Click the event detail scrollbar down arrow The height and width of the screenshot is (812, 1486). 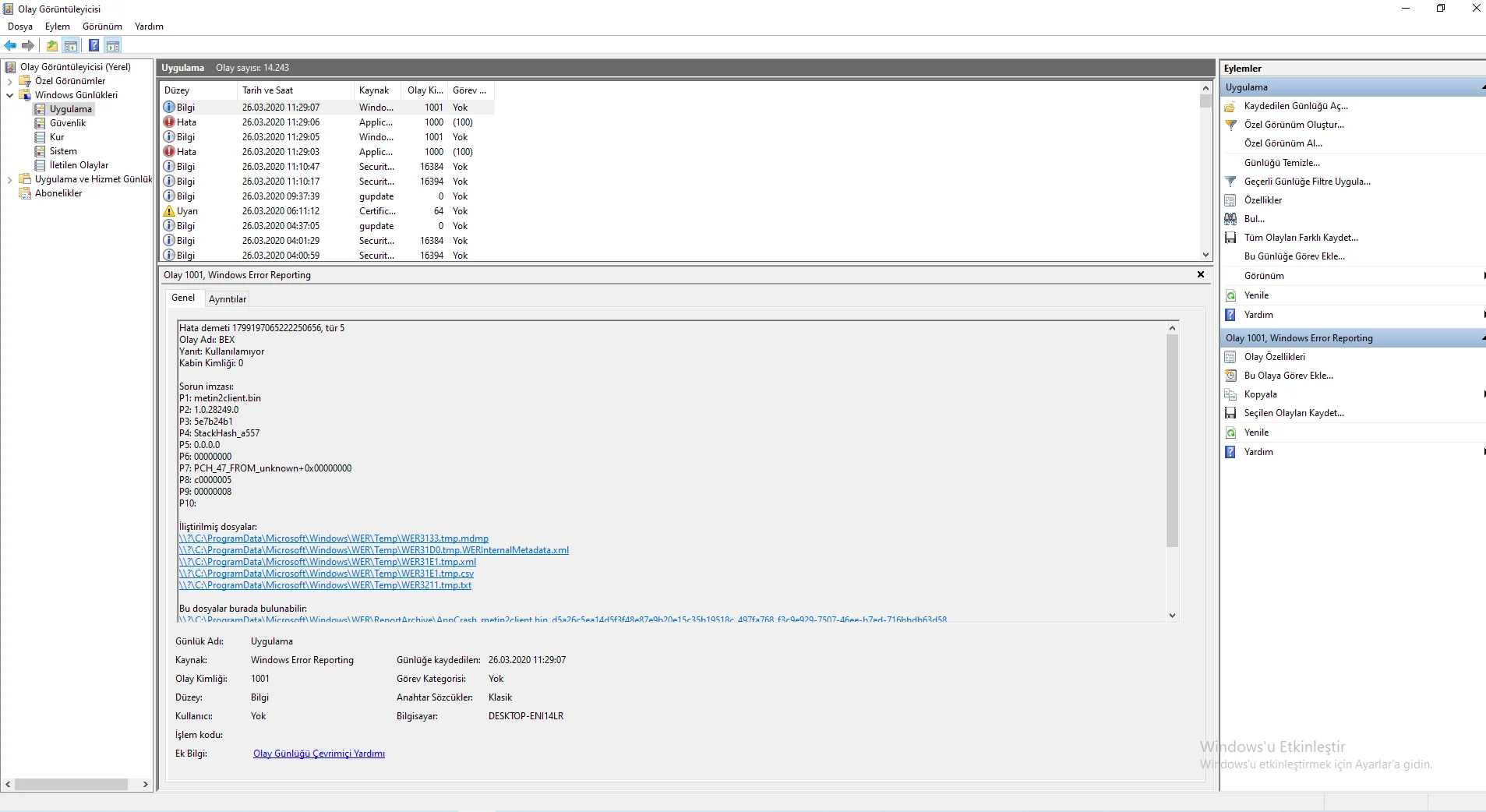[x=1172, y=616]
